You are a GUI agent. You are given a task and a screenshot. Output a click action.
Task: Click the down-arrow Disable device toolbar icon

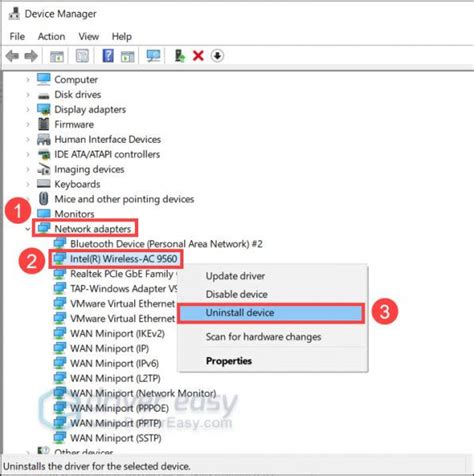(217, 56)
